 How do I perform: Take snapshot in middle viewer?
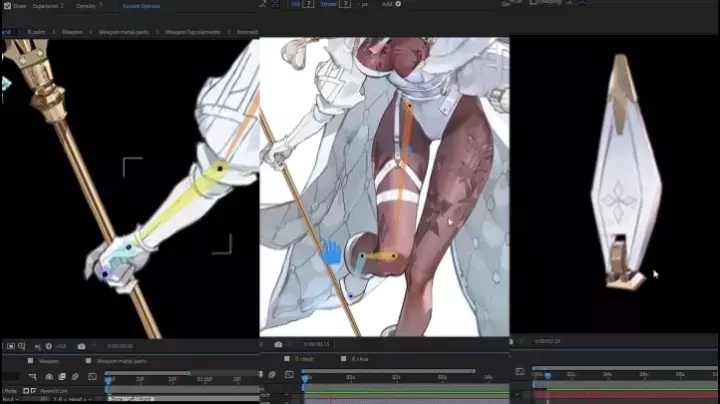tap(278, 344)
